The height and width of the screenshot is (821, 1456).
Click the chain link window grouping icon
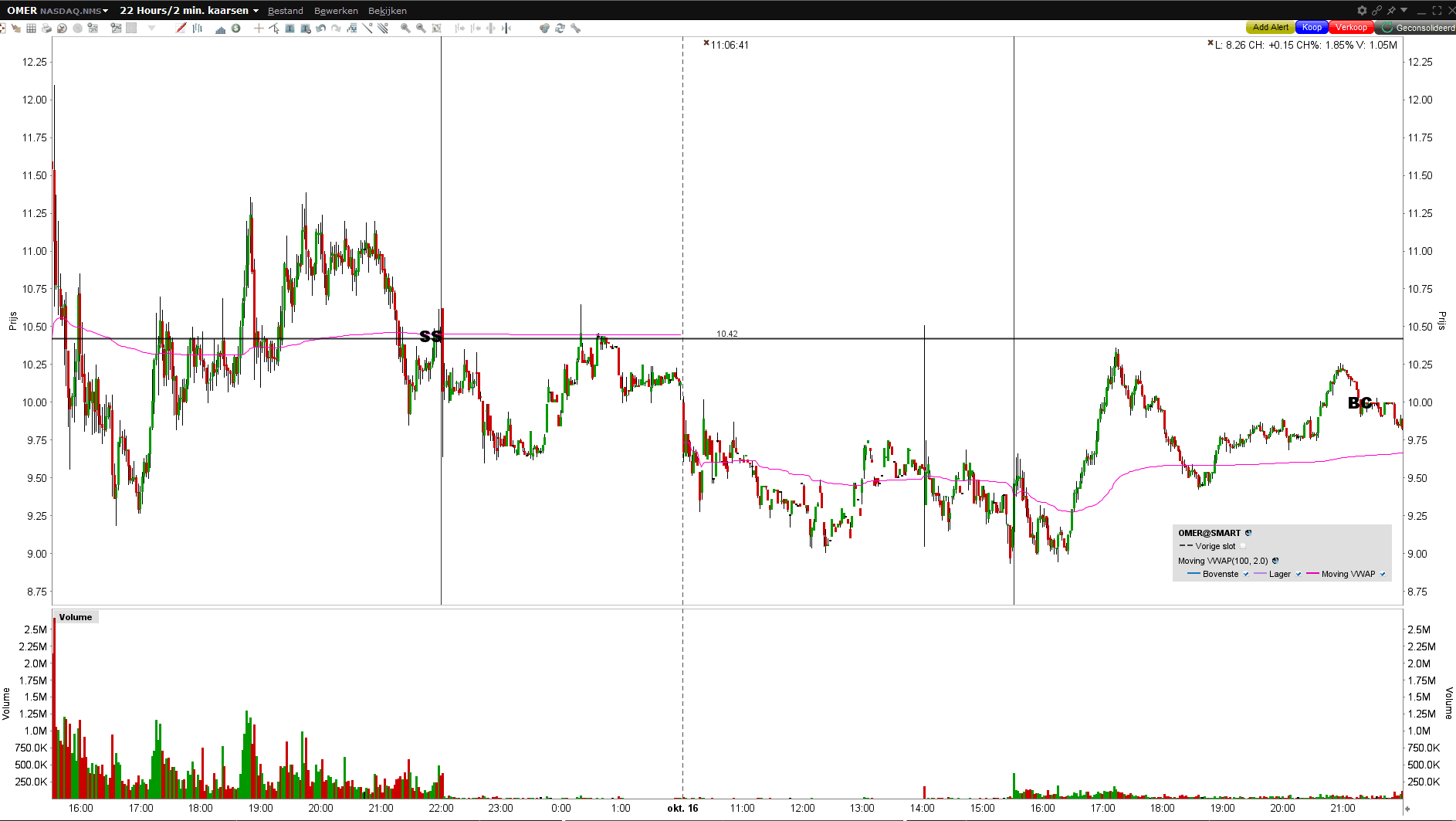(x=1376, y=10)
